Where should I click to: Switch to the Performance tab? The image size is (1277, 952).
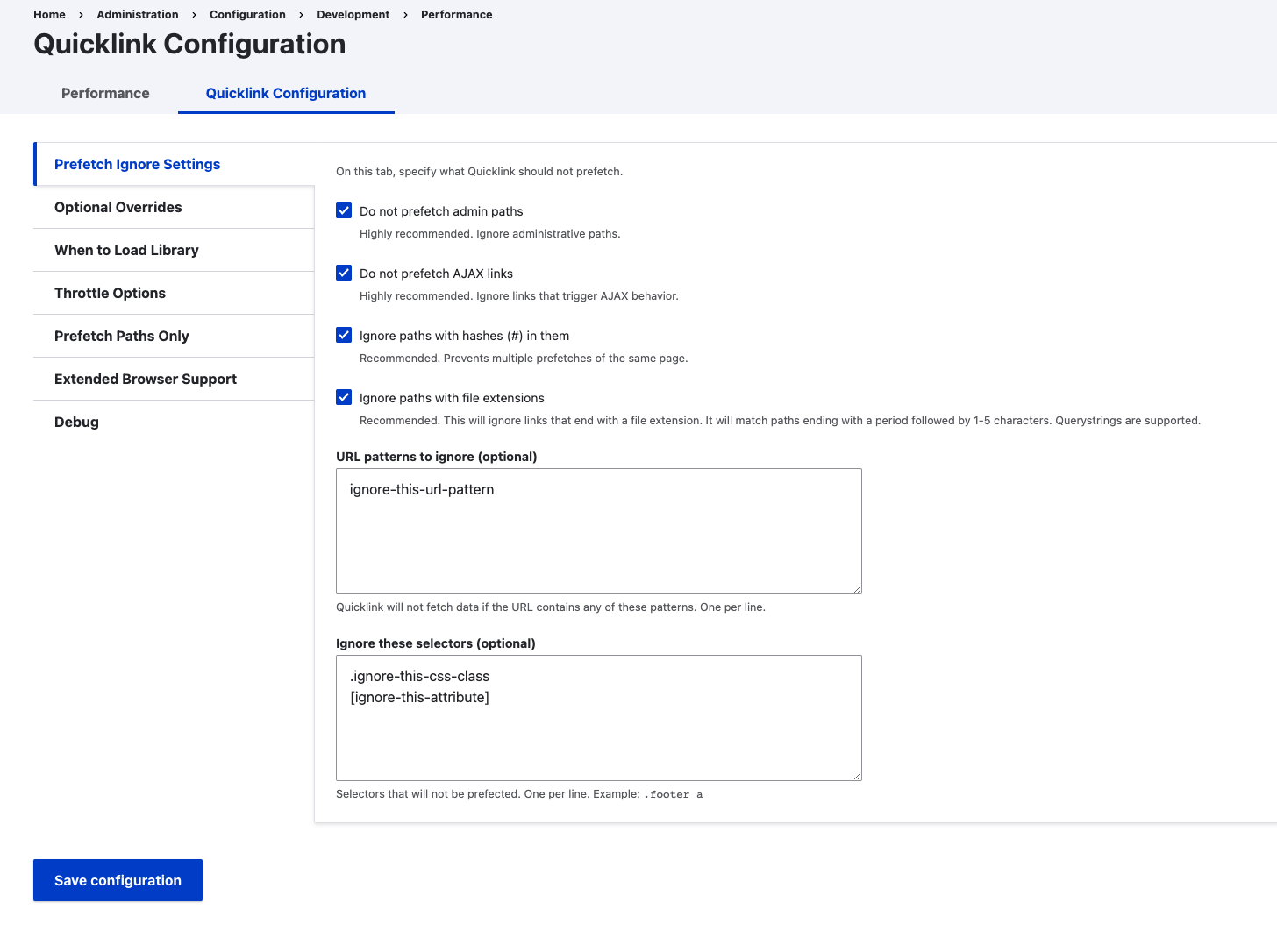point(105,93)
